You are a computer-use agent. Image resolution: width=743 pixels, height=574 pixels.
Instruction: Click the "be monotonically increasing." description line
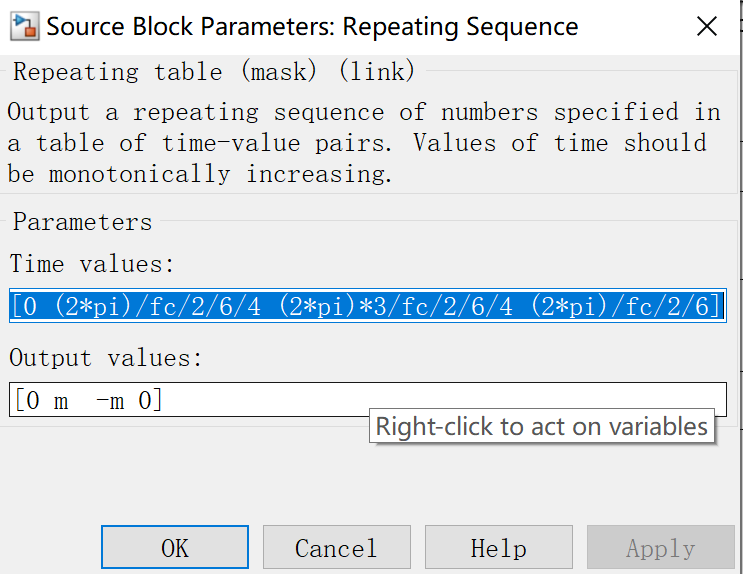click(x=200, y=173)
